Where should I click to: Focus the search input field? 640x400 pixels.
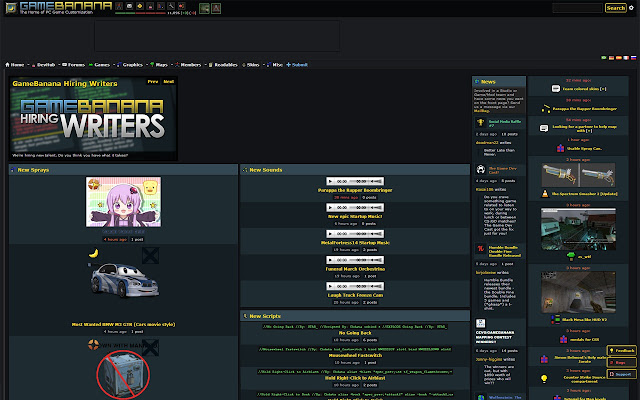pyautogui.click(x=577, y=8)
